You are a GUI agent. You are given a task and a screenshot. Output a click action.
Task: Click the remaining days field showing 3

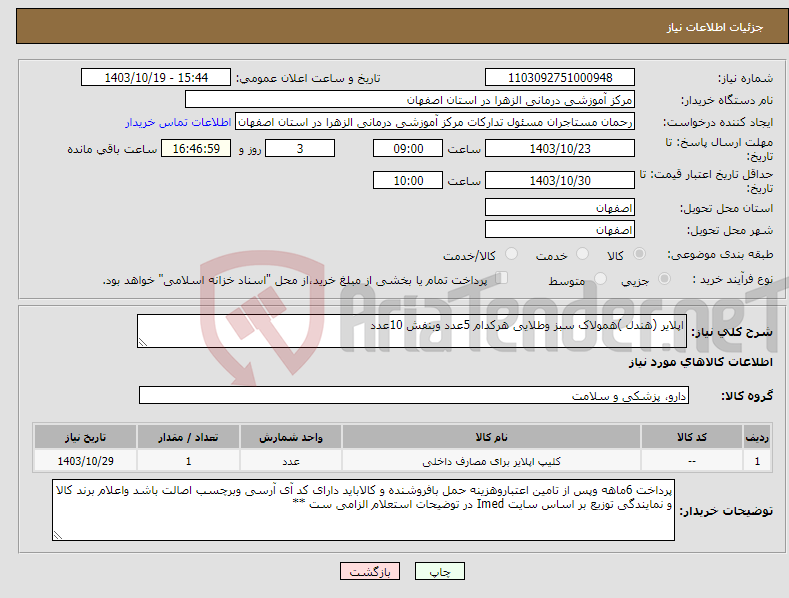point(300,148)
